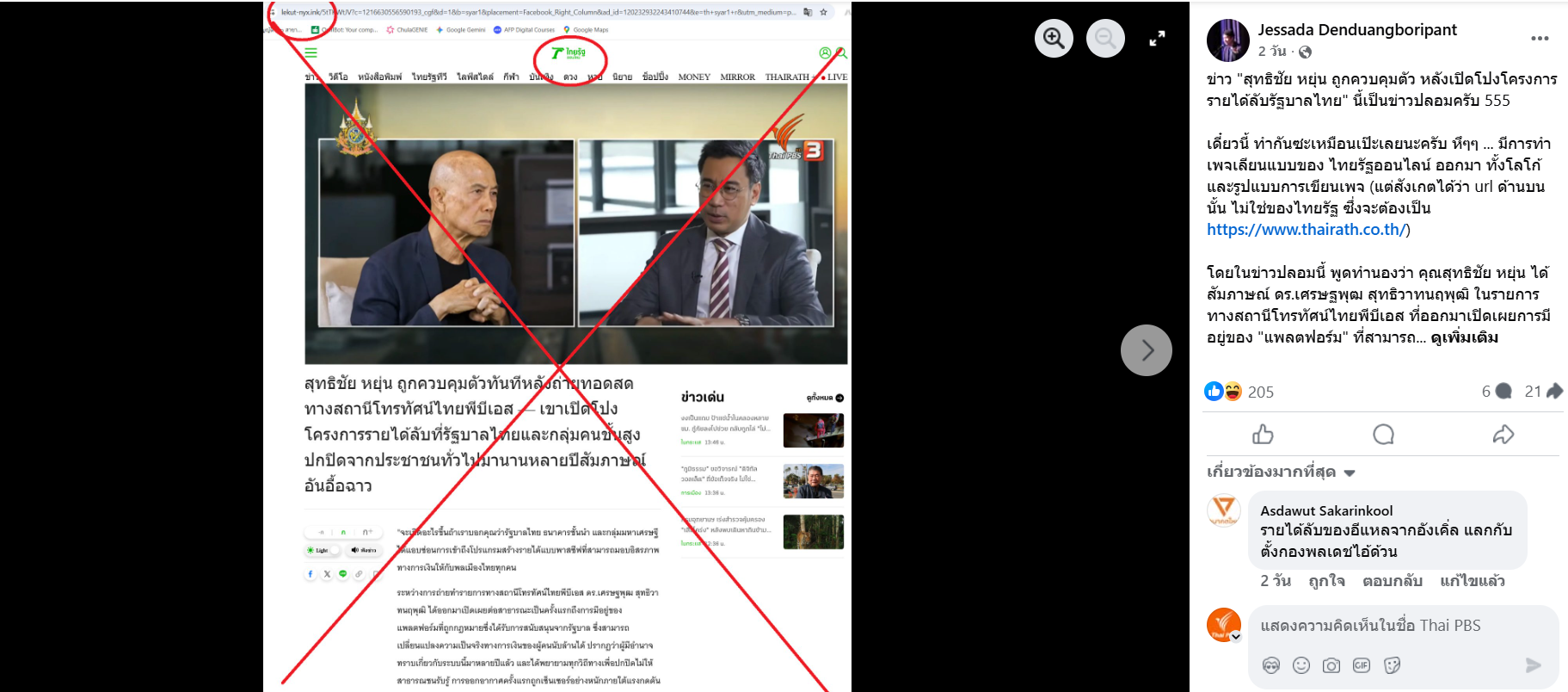The image size is (1568, 692).
Task: Add a GIF to the comment
Action: pos(1362,665)
